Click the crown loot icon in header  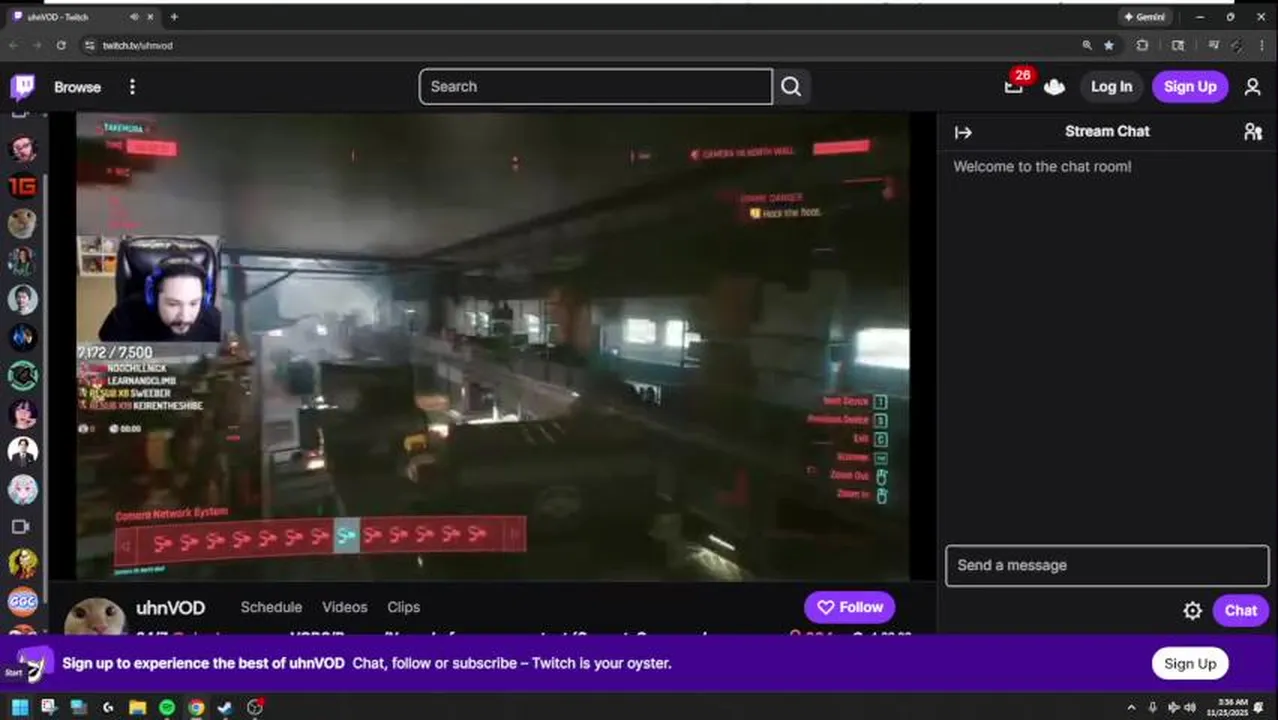pyautogui.click(x=1054, y=87)
